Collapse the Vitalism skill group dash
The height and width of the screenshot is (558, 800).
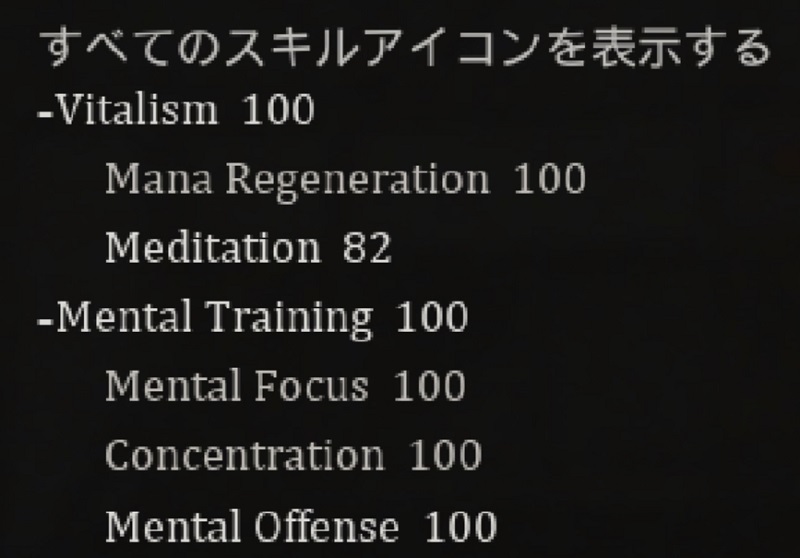coord(47,112)
